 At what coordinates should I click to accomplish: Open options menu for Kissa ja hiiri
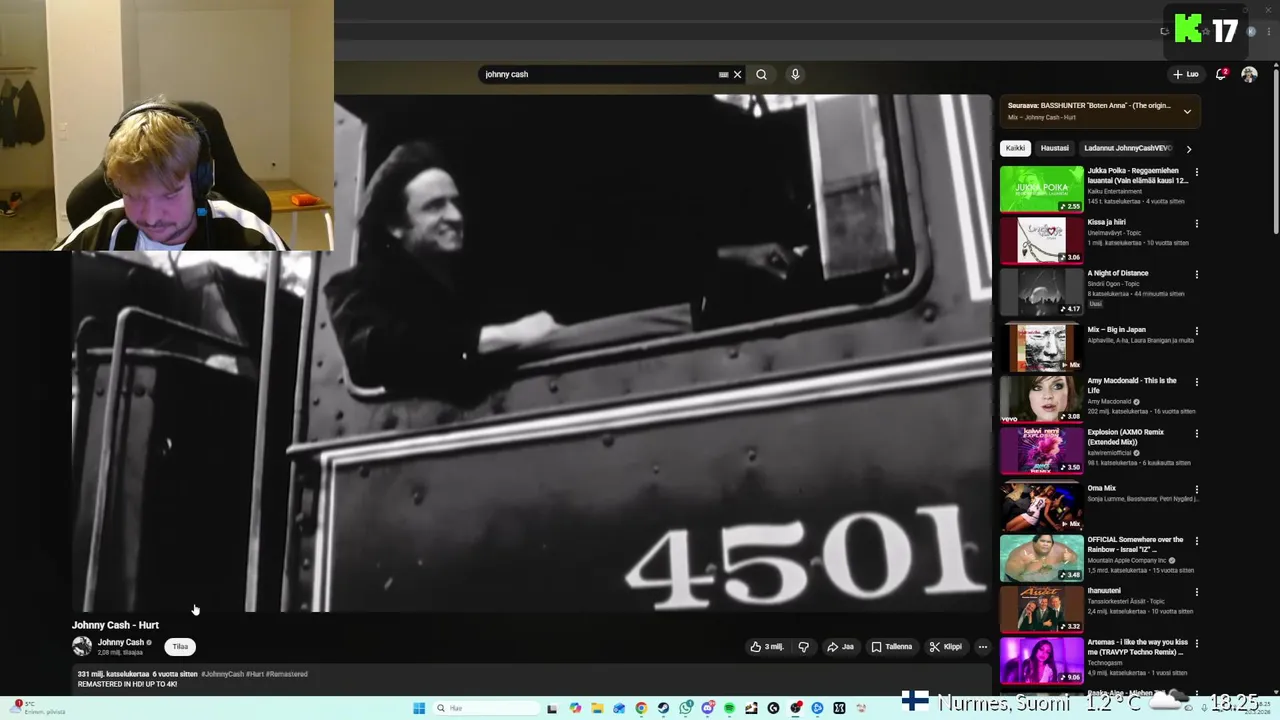(1196, 223)
